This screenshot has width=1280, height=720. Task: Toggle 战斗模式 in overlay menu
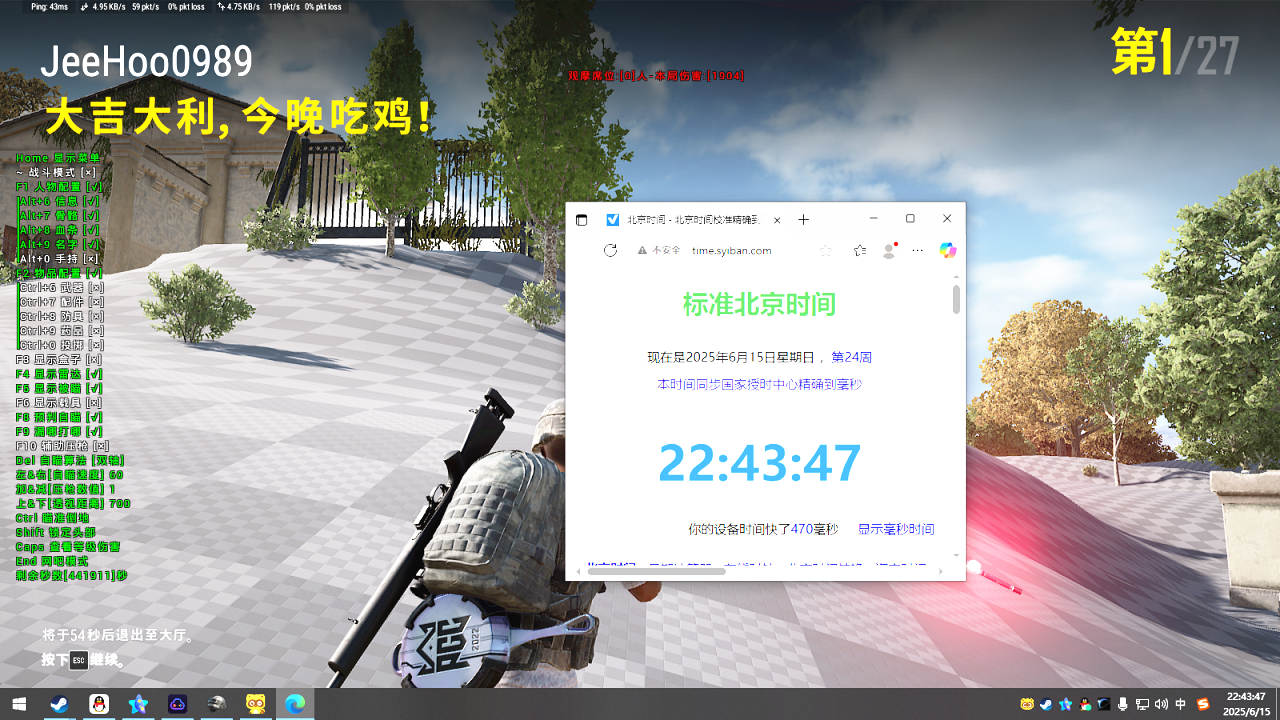coord(57,173)
